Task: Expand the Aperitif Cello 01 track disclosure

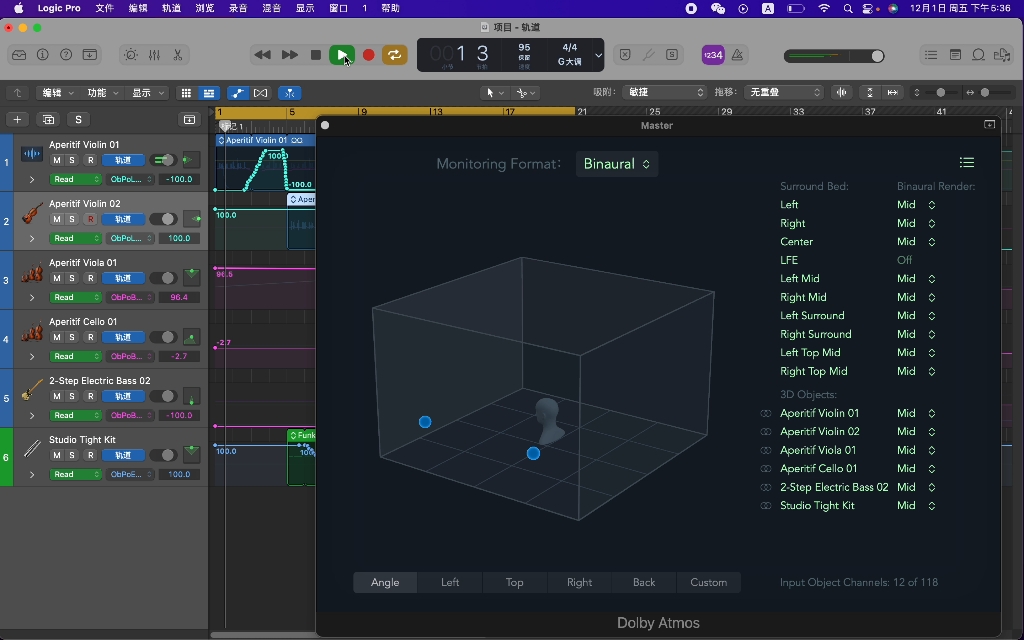Action: click(31, 357)
